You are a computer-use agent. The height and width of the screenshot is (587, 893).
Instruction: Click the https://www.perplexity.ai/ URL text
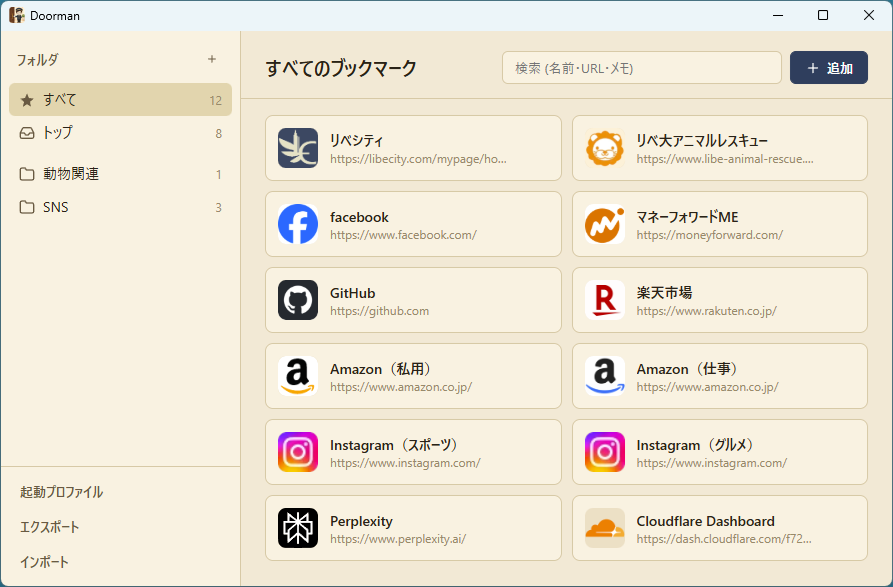(398, 539)
